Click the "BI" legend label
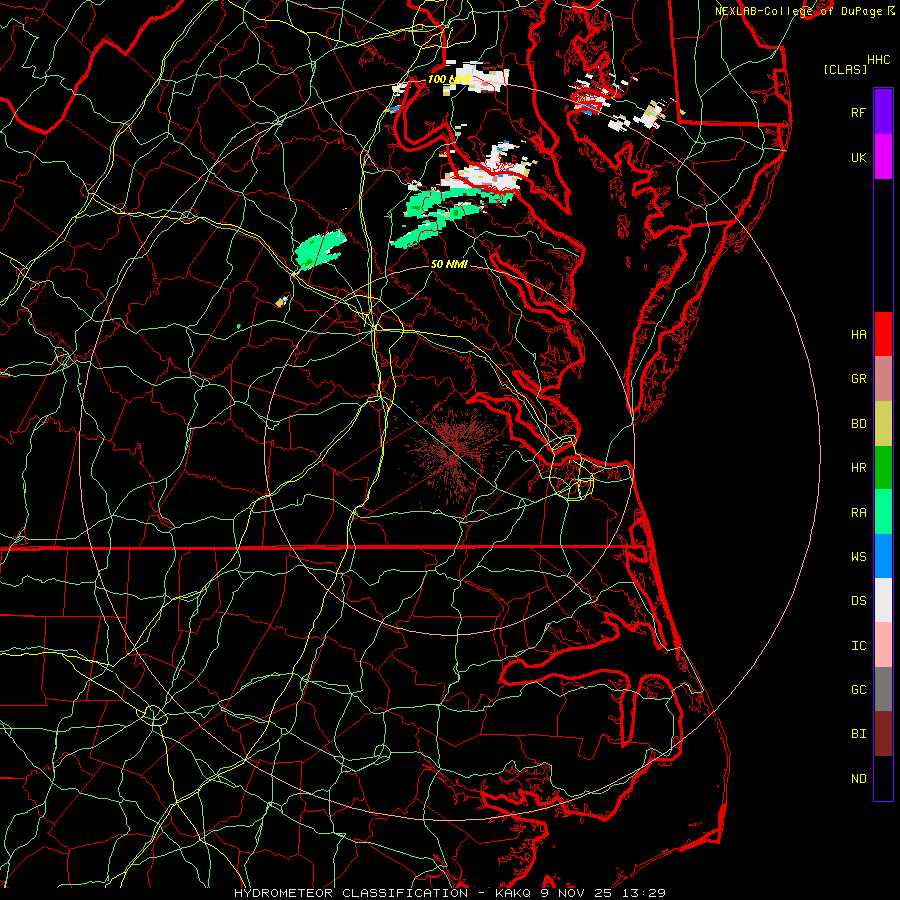The height and width of the screenshot is (900, 900). (x=858, y=734)
